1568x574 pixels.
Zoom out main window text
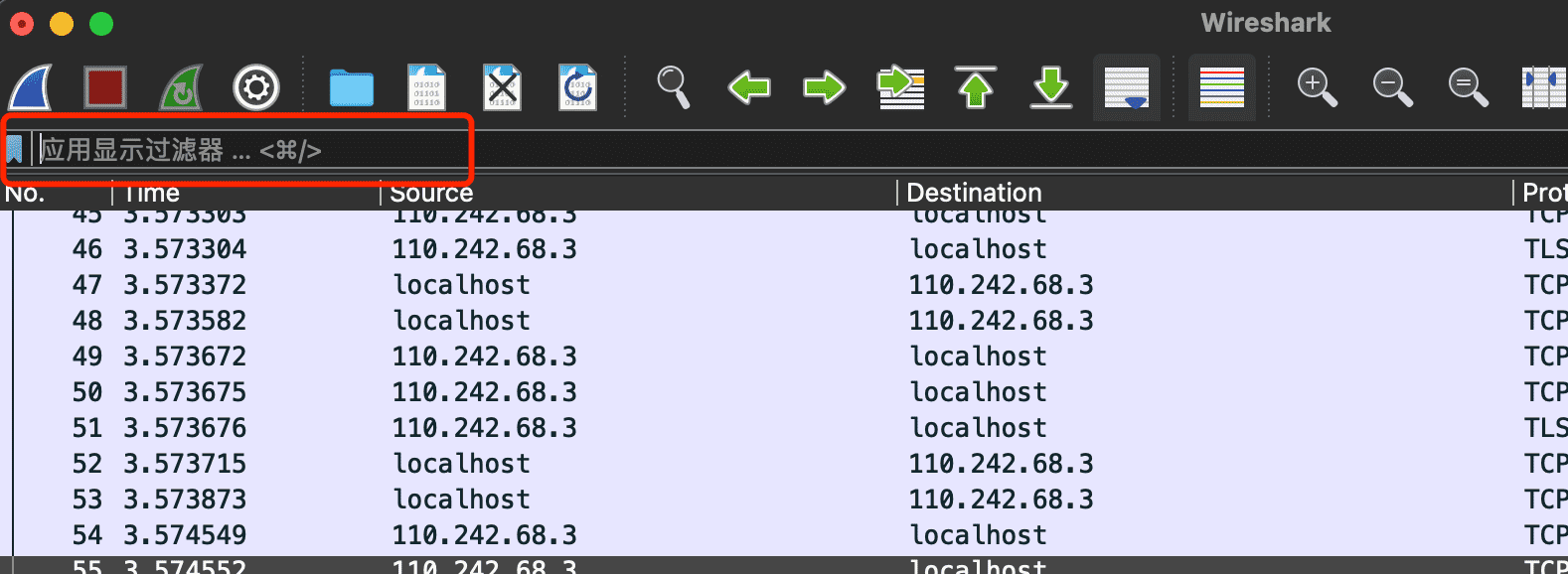1393,87
